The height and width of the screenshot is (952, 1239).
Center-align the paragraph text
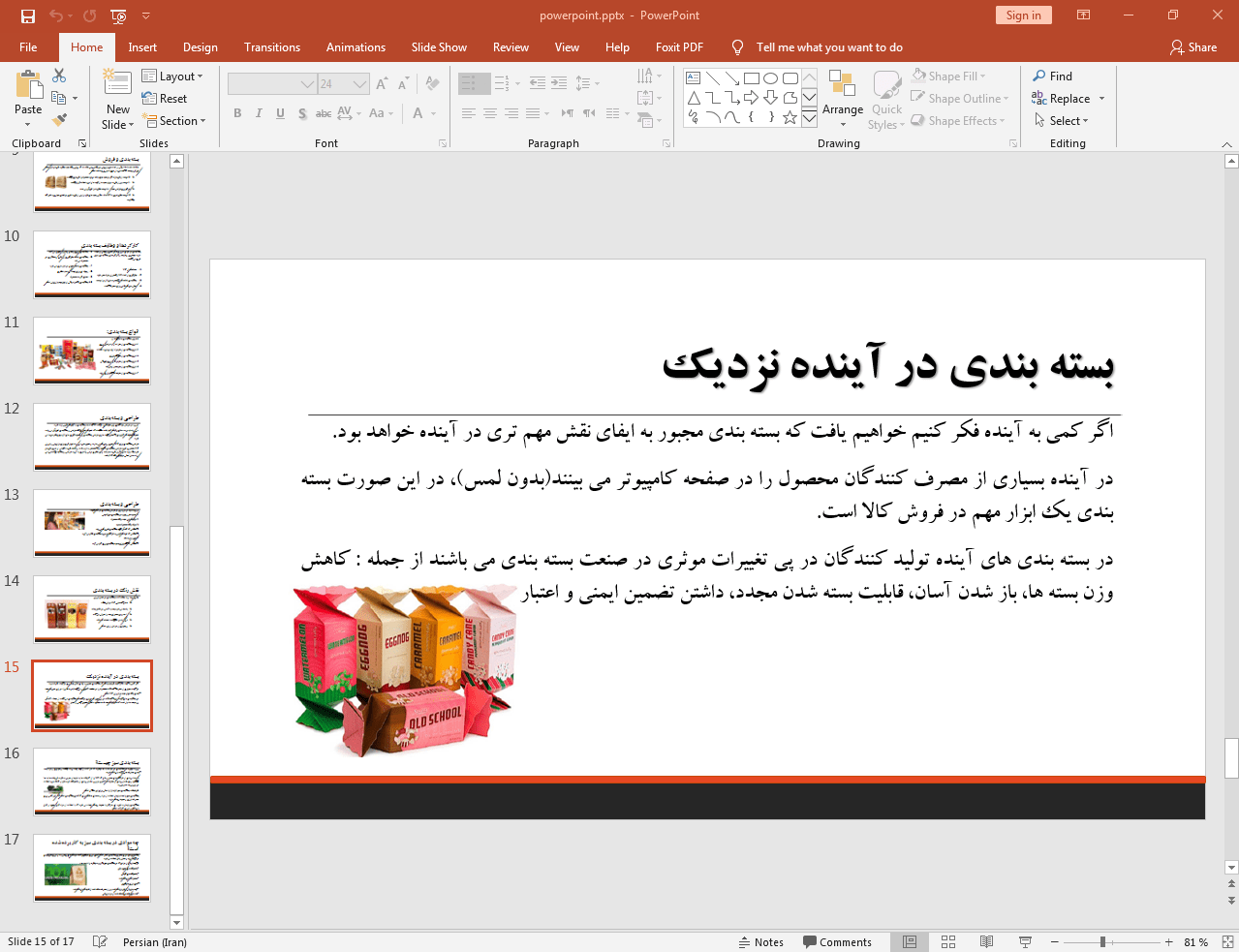(x=490, y=113)
